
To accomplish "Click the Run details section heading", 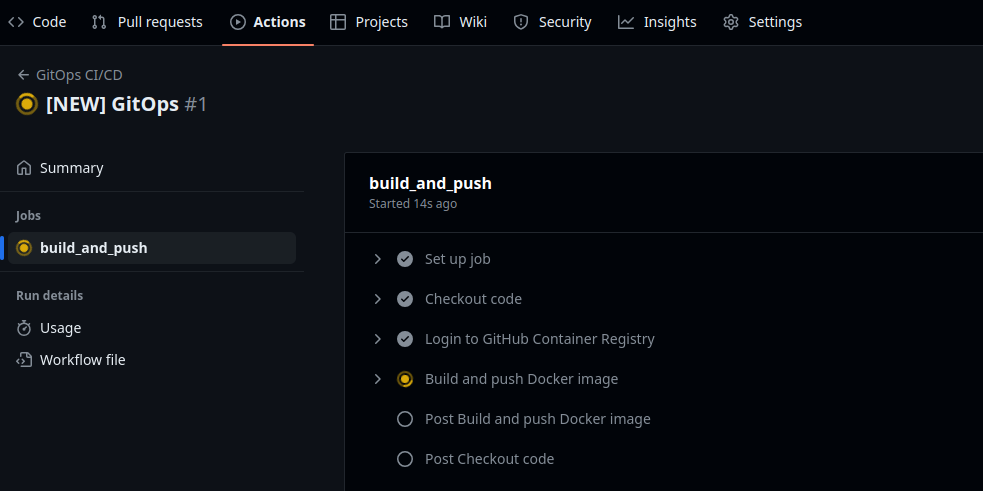I will 50,295.
